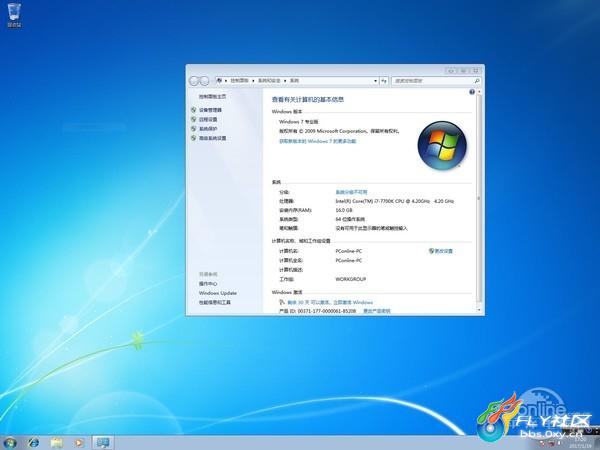Open 操作中心 under See also
Viewport: 600px width, 450px height.
click(x=208, y=284)
